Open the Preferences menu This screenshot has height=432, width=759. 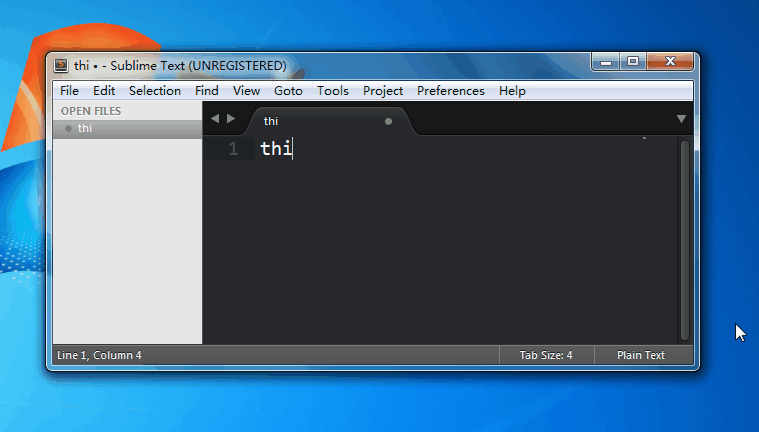pyautogui.click(x=451, y=91)
